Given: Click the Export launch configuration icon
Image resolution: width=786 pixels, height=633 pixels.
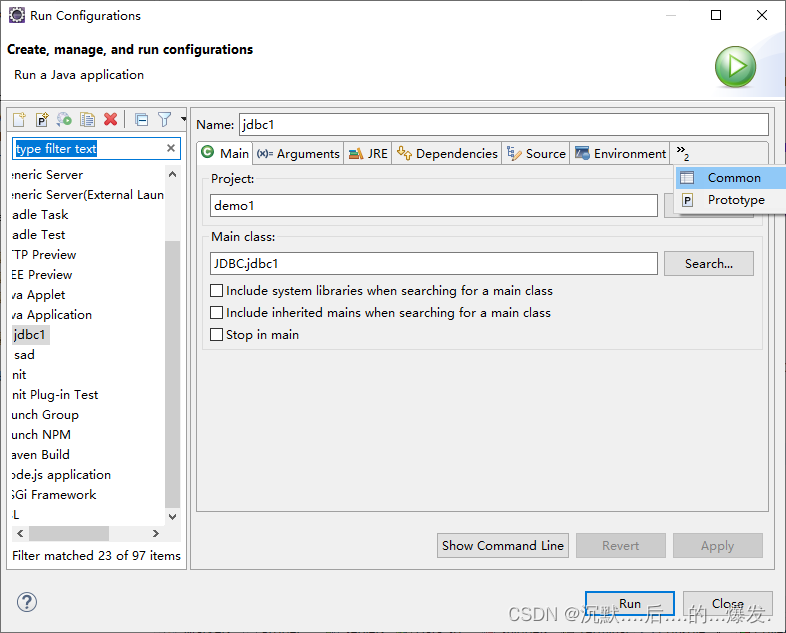Looking at the screenshot, I should click(64, 119).
